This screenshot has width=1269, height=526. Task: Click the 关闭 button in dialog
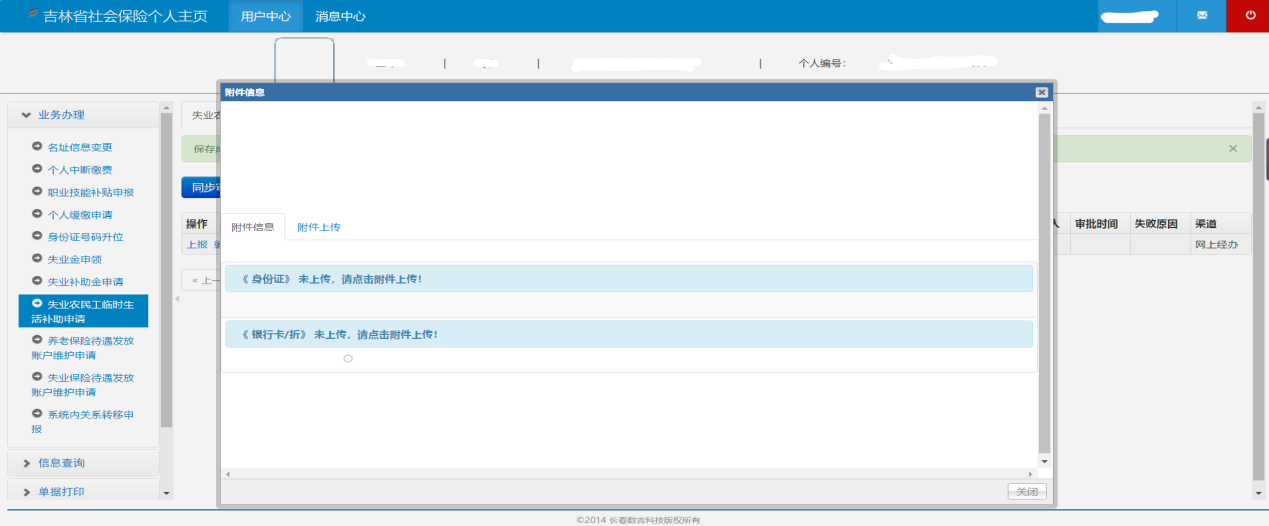tap(1027, 491)
